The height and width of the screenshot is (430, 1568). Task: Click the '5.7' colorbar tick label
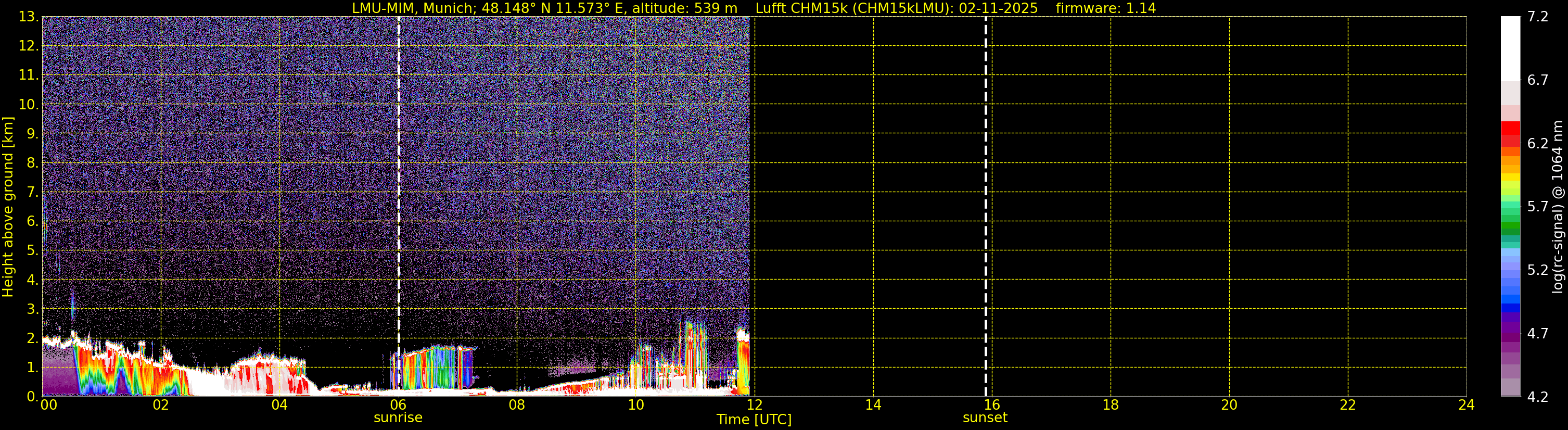pos(1538,207)
